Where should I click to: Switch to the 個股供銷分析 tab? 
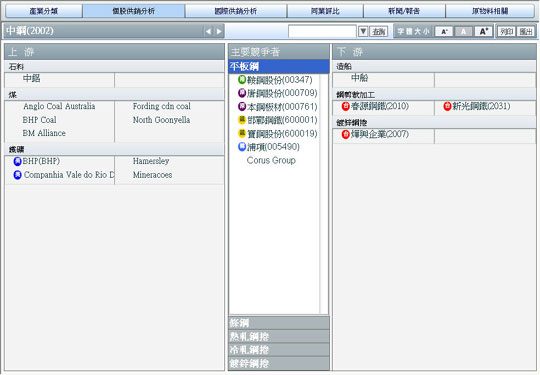(x=134, y=11)
